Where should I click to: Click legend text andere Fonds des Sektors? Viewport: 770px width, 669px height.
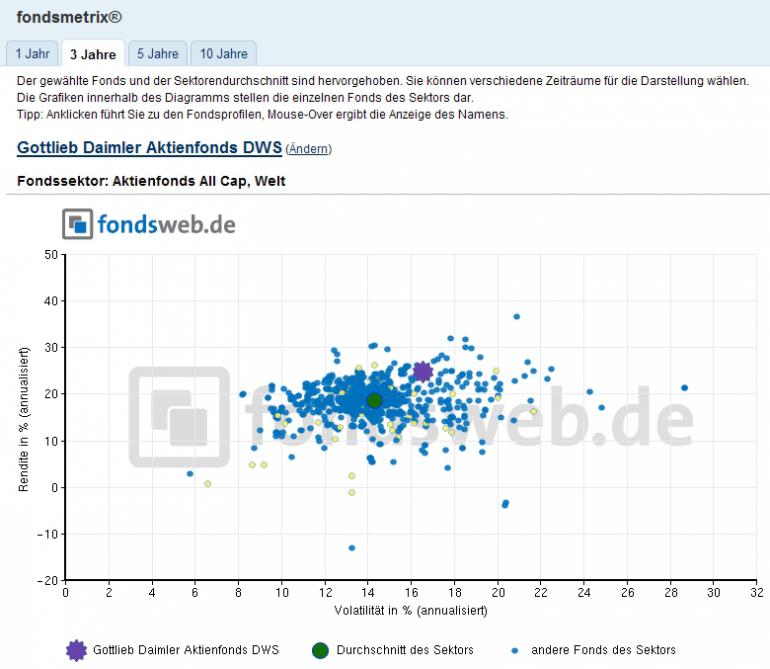point(604,650)
